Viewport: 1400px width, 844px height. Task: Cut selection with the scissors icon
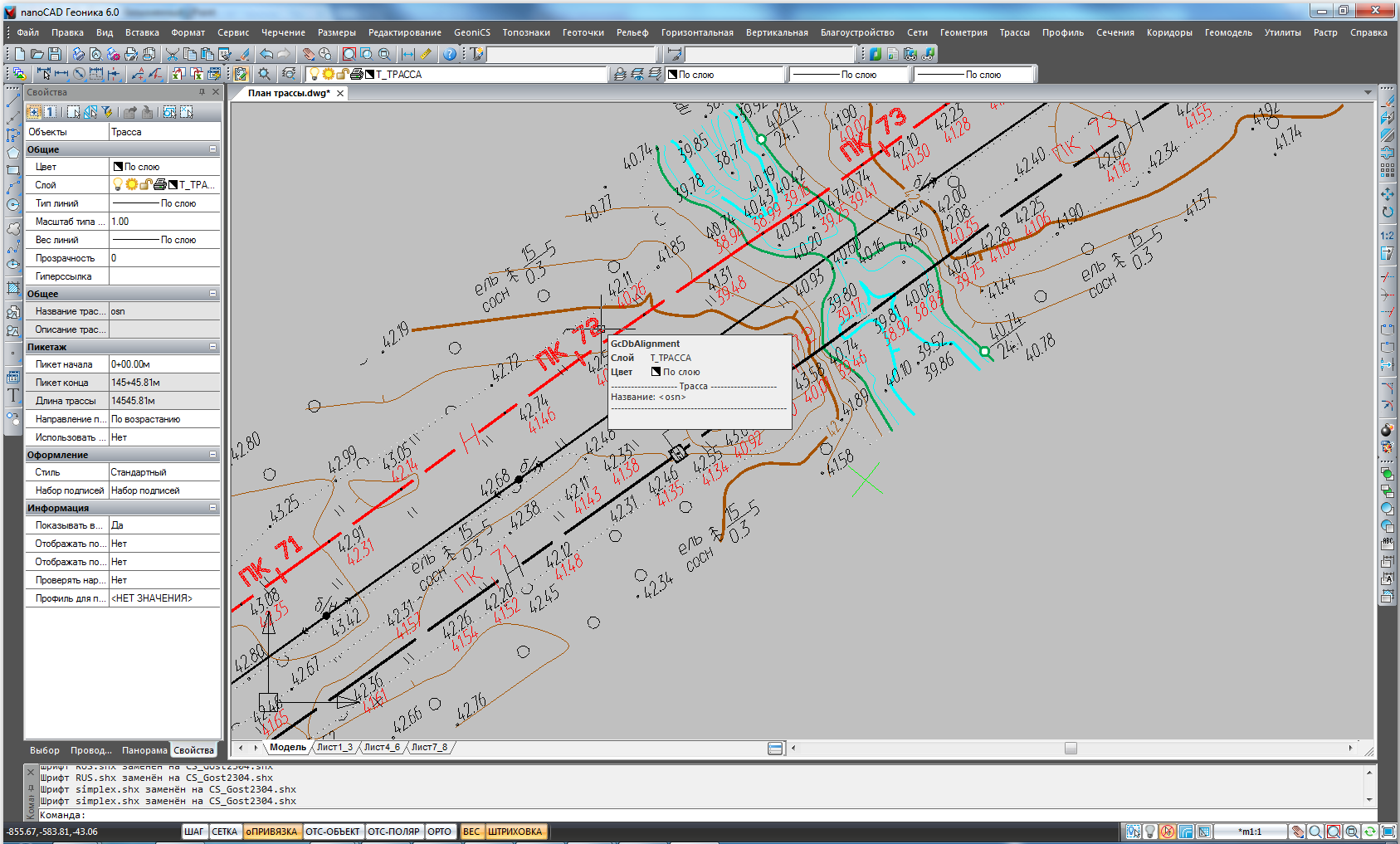[x=172, y=54]
